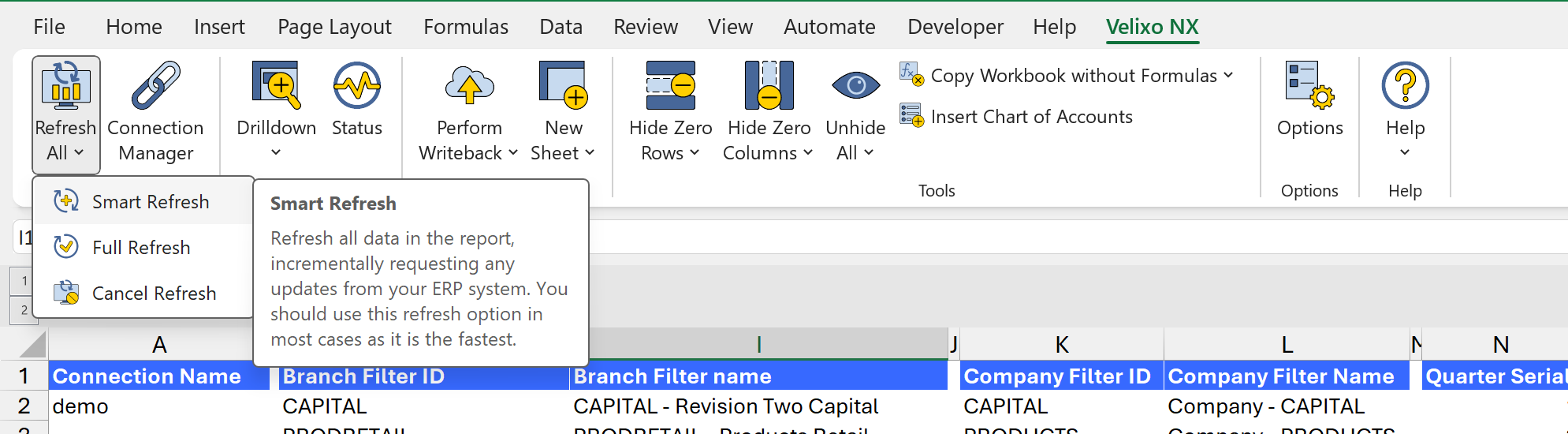Switch to the Review tab

coord(646,27)
